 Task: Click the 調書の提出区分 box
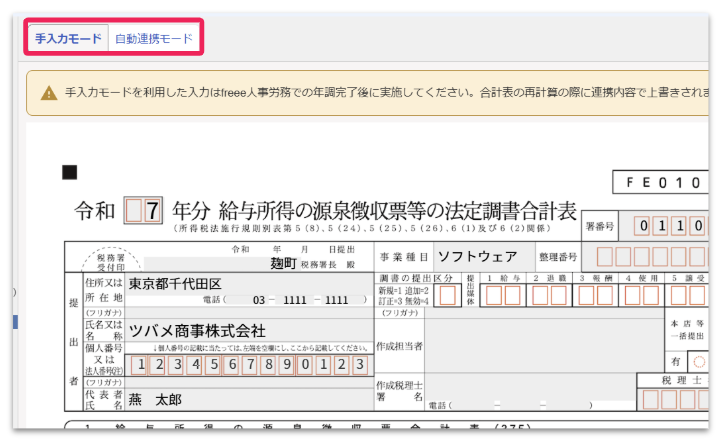(x=447, y=296)
